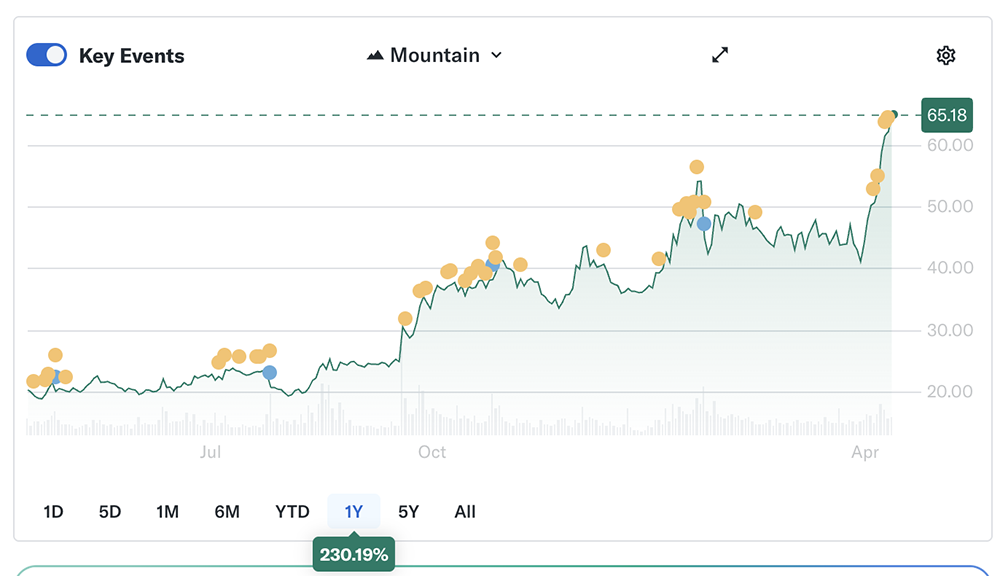Viewport: 1000px width, 576px height.
Task: Open the topmost orange marker near 56
Action: coord(697,167)
